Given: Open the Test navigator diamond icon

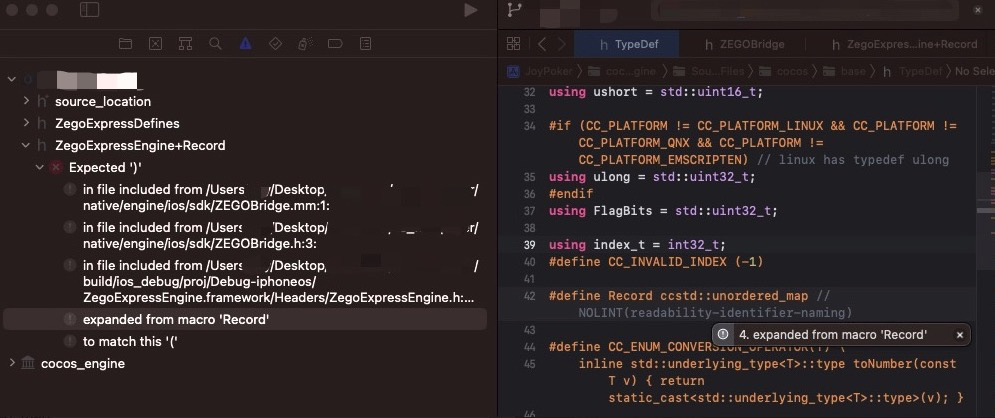Looking at the screenshot, I should tap(275, 44).
